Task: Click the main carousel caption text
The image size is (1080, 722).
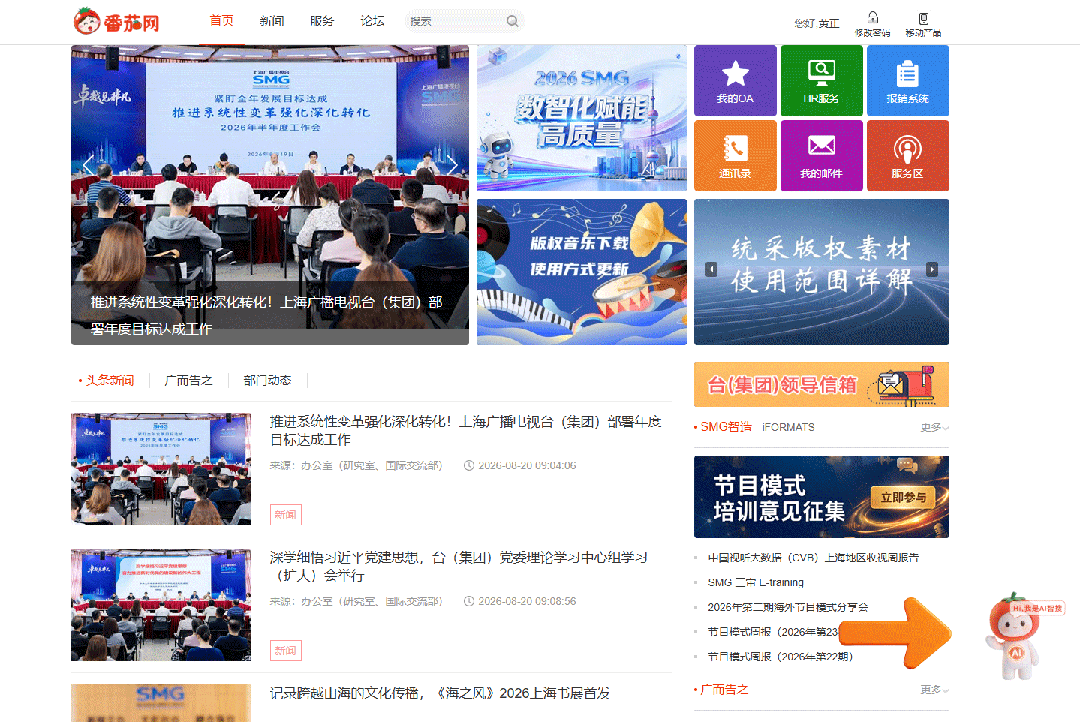Action: click(x=267, y=316)
